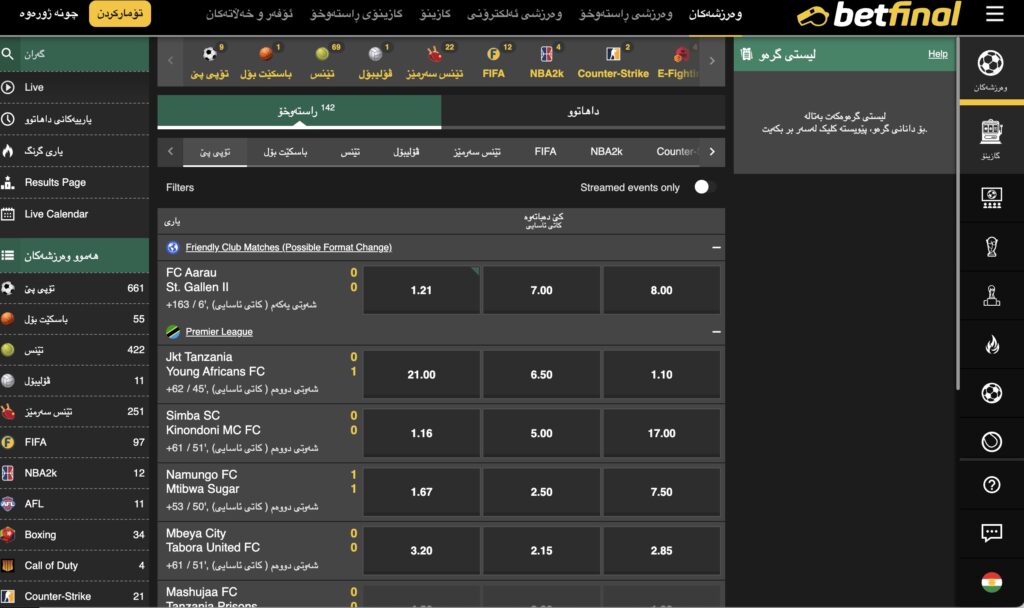Switch to the راستەوخۆ 142 live tab
The image size is (1024, 608).
[299, 111]
